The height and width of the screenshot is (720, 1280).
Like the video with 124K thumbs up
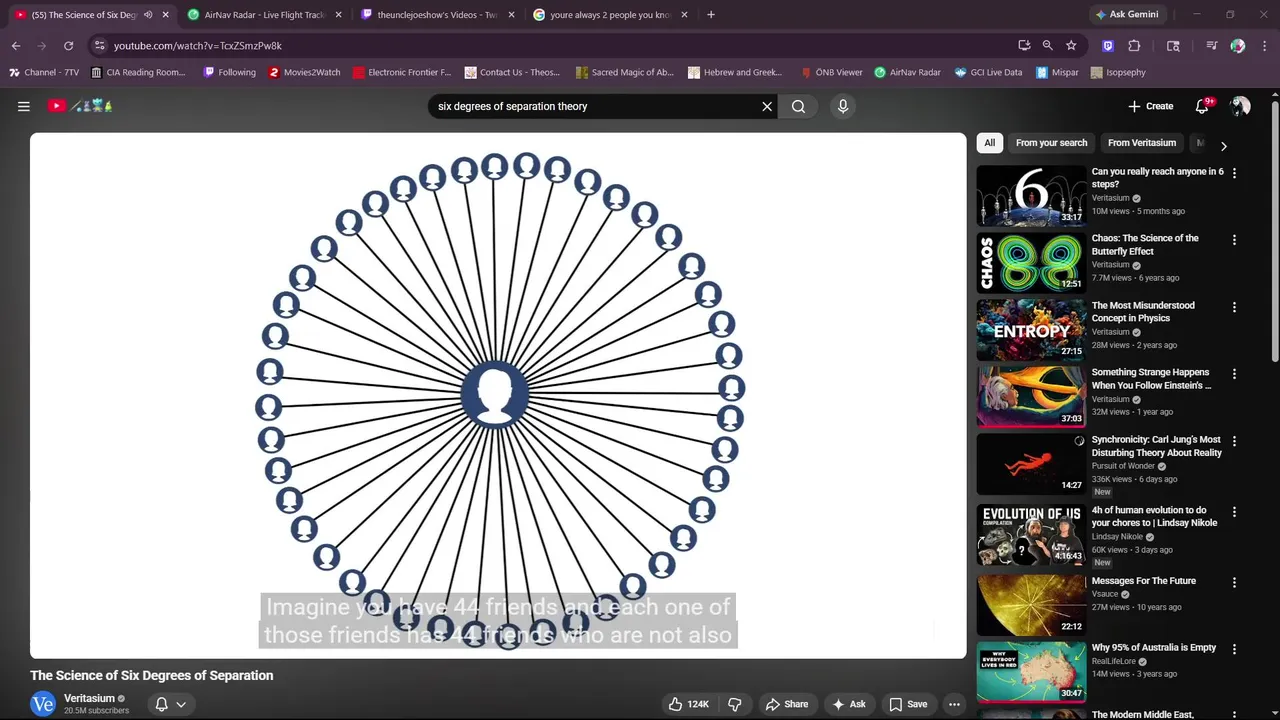point(688,704)
